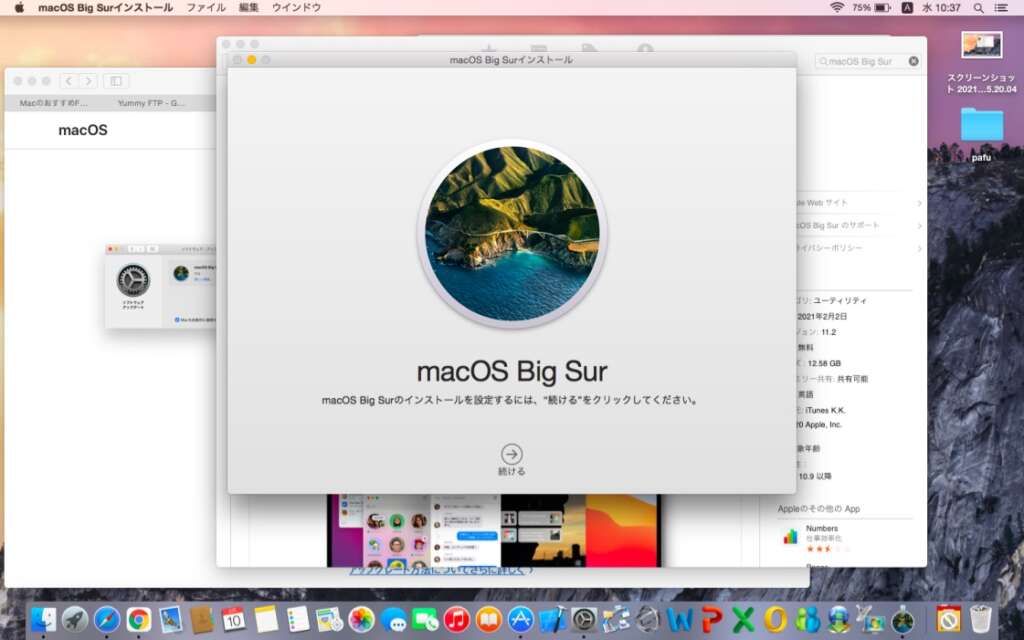
Task: Go back in Safari window
Action: tap(69, 81)
